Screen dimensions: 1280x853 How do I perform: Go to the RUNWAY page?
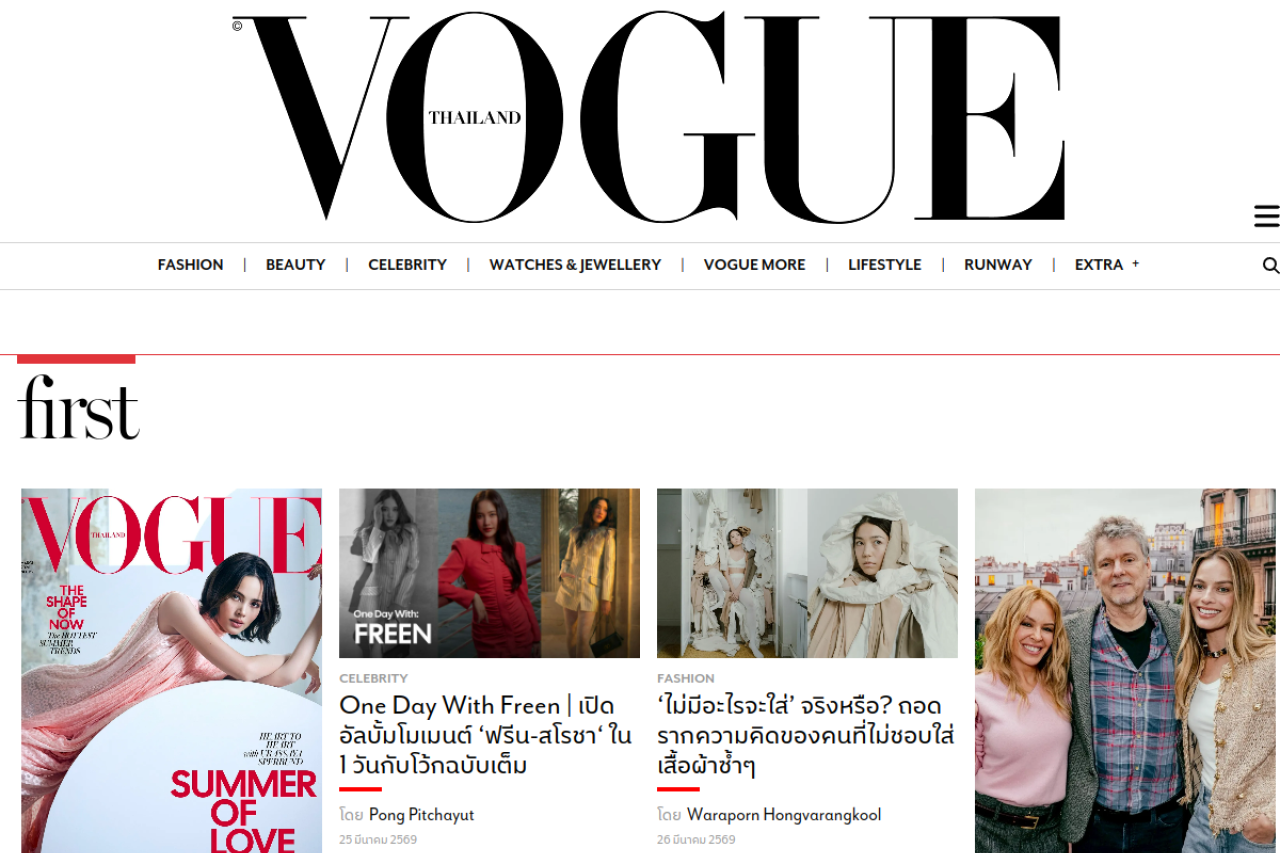pos(998,265)
